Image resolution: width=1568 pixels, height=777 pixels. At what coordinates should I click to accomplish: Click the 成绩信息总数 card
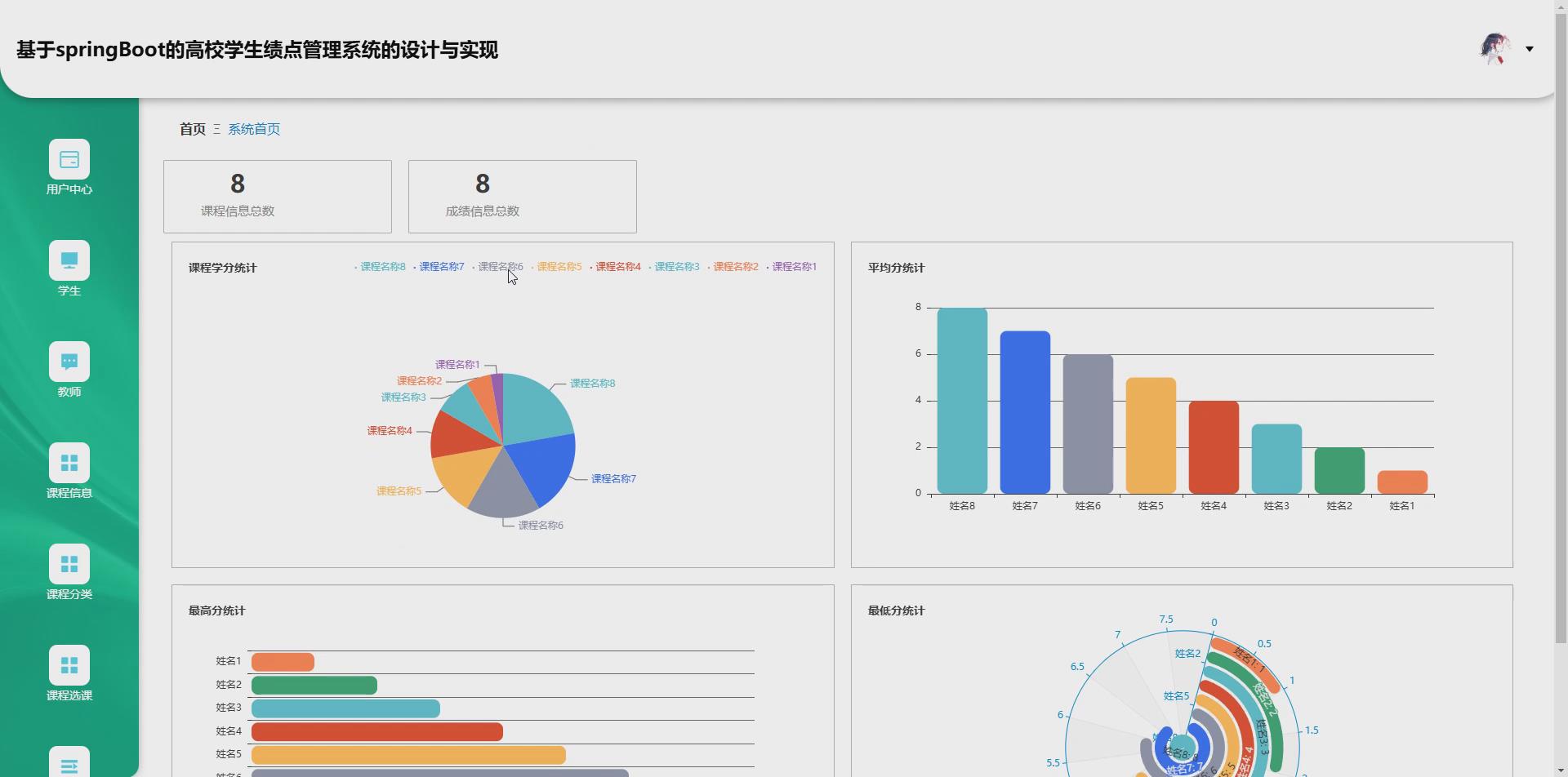click(x=523, y=197)
